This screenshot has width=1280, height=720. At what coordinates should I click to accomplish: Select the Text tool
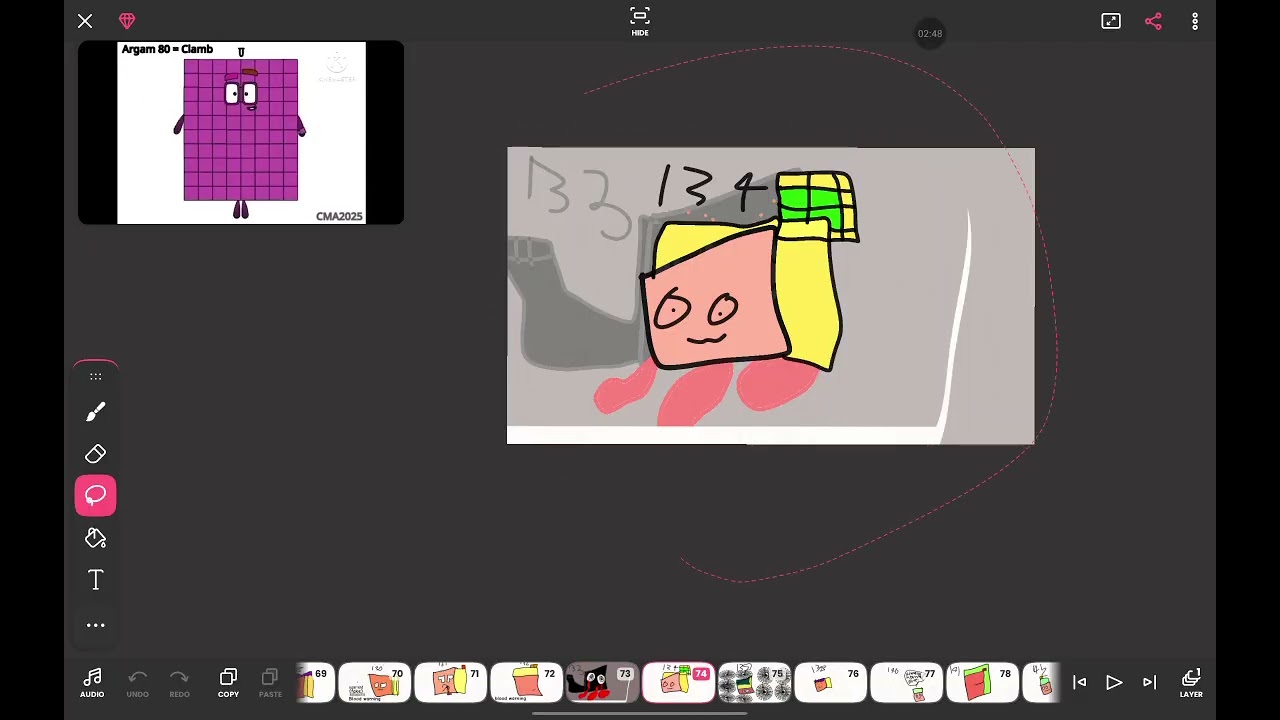click(x=96, y=580)
